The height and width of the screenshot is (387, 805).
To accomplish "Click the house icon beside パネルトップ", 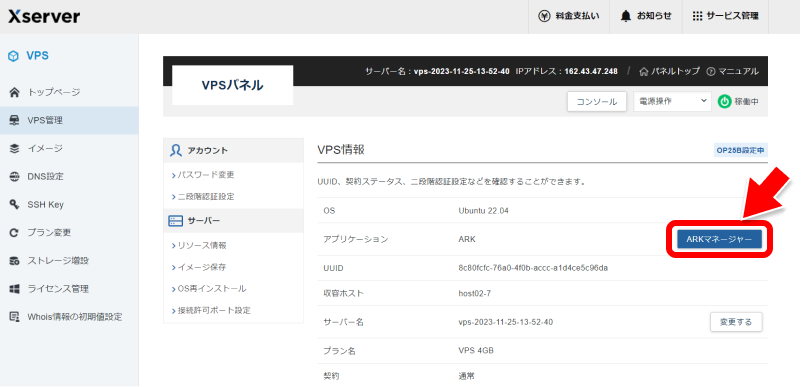I will click(644, 71).
